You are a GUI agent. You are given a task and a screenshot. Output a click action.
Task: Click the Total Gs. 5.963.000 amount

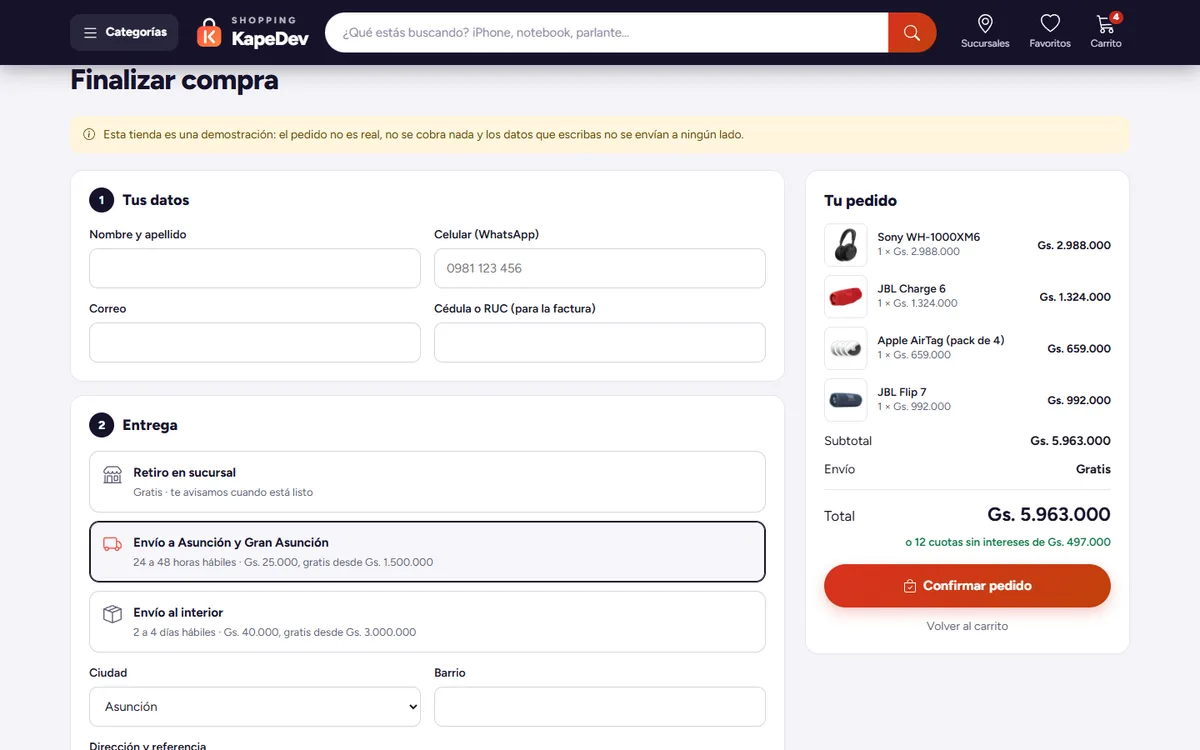(x=1049, y=515)
